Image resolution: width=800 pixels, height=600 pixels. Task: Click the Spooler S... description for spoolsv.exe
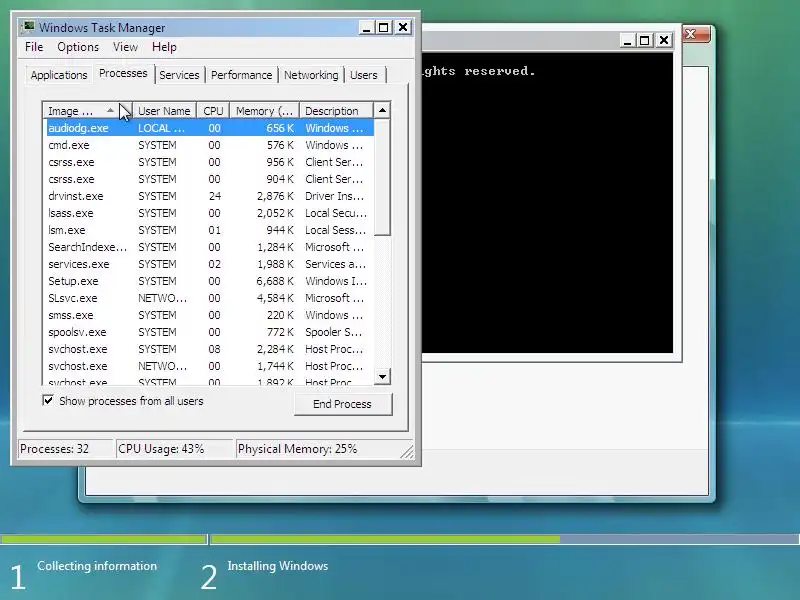(334, 332)
